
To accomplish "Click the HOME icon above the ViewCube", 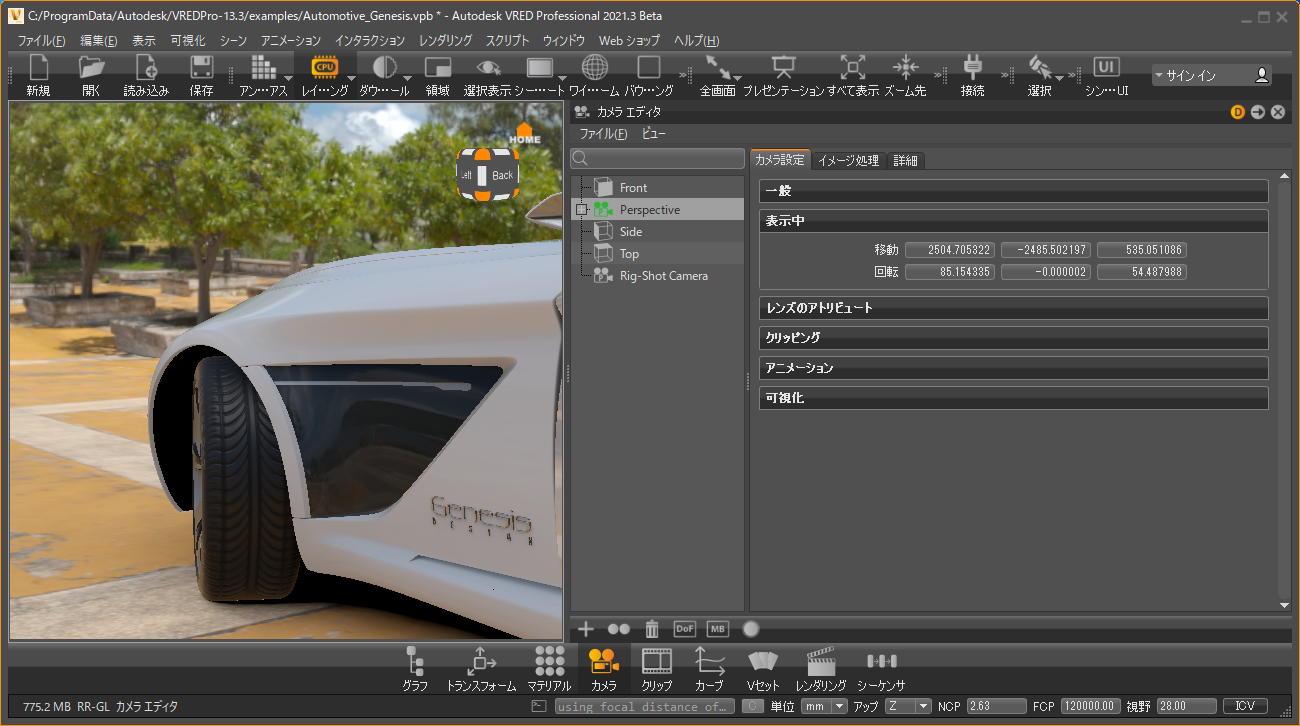I will click(525, 133).
